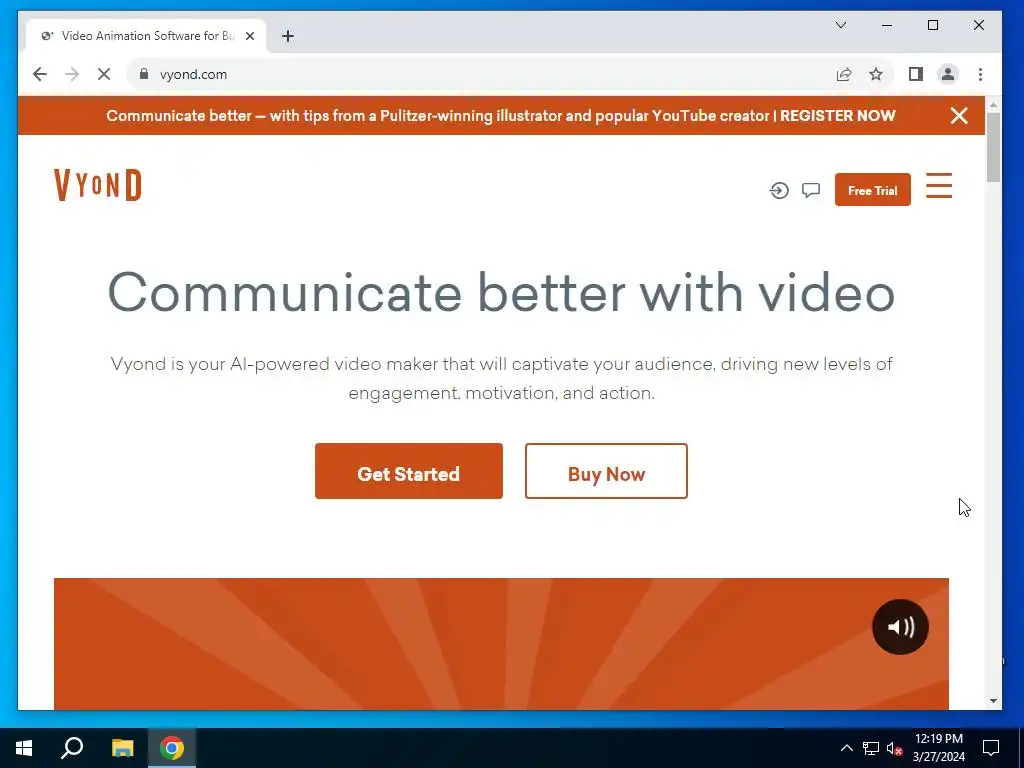Open the Windows notification center

point(991,748)
